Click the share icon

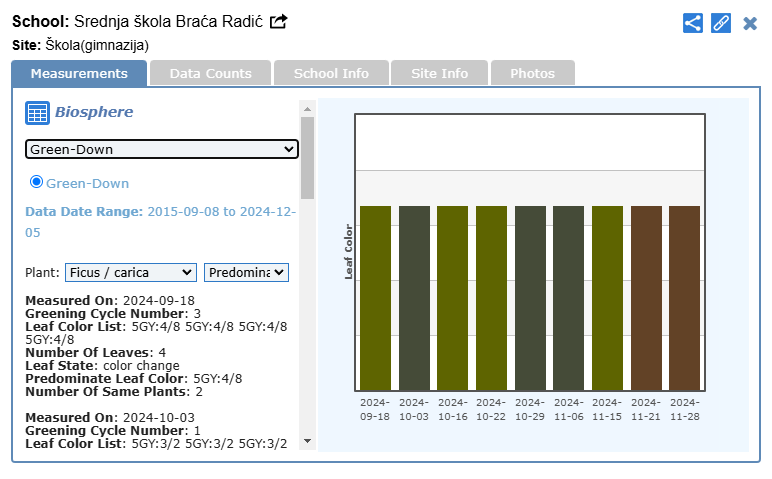pos(693,23)
